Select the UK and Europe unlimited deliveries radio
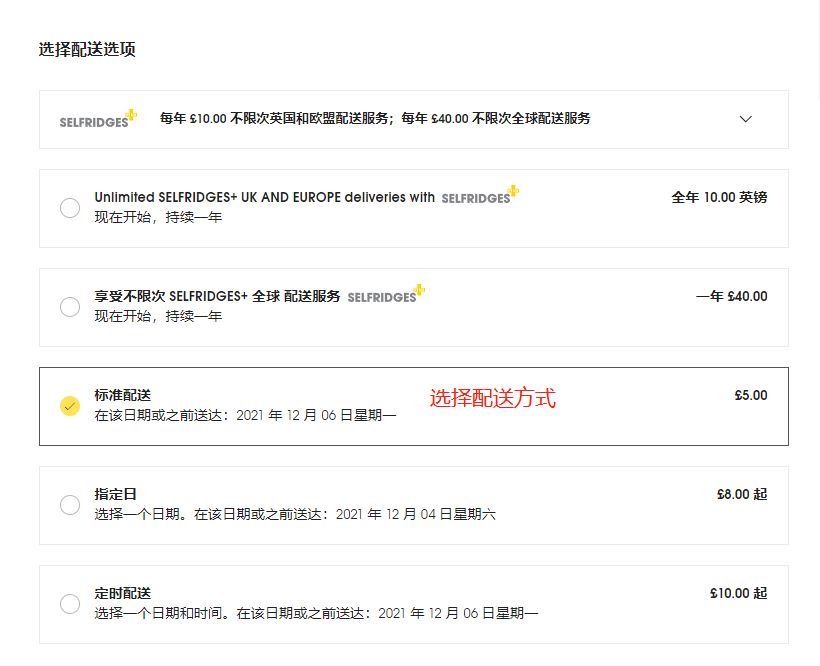 click(70, 208)
